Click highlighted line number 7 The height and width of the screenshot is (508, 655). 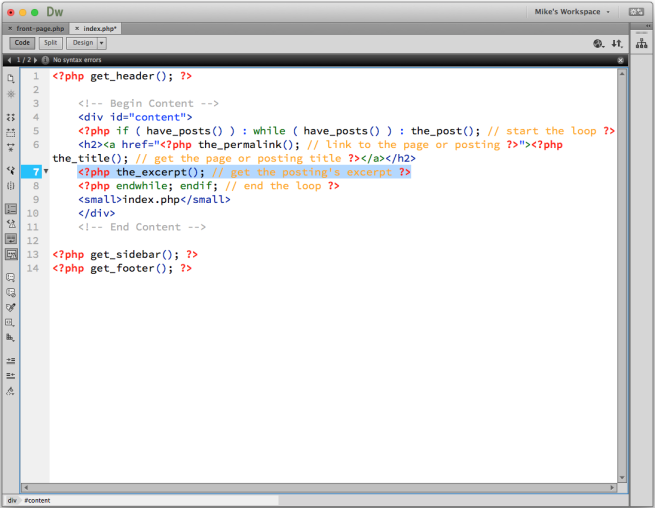[x=36, y=172]
